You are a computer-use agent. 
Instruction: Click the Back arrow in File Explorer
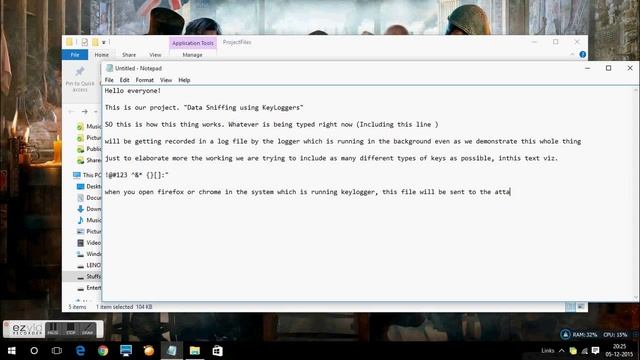[x=71, y=111]
